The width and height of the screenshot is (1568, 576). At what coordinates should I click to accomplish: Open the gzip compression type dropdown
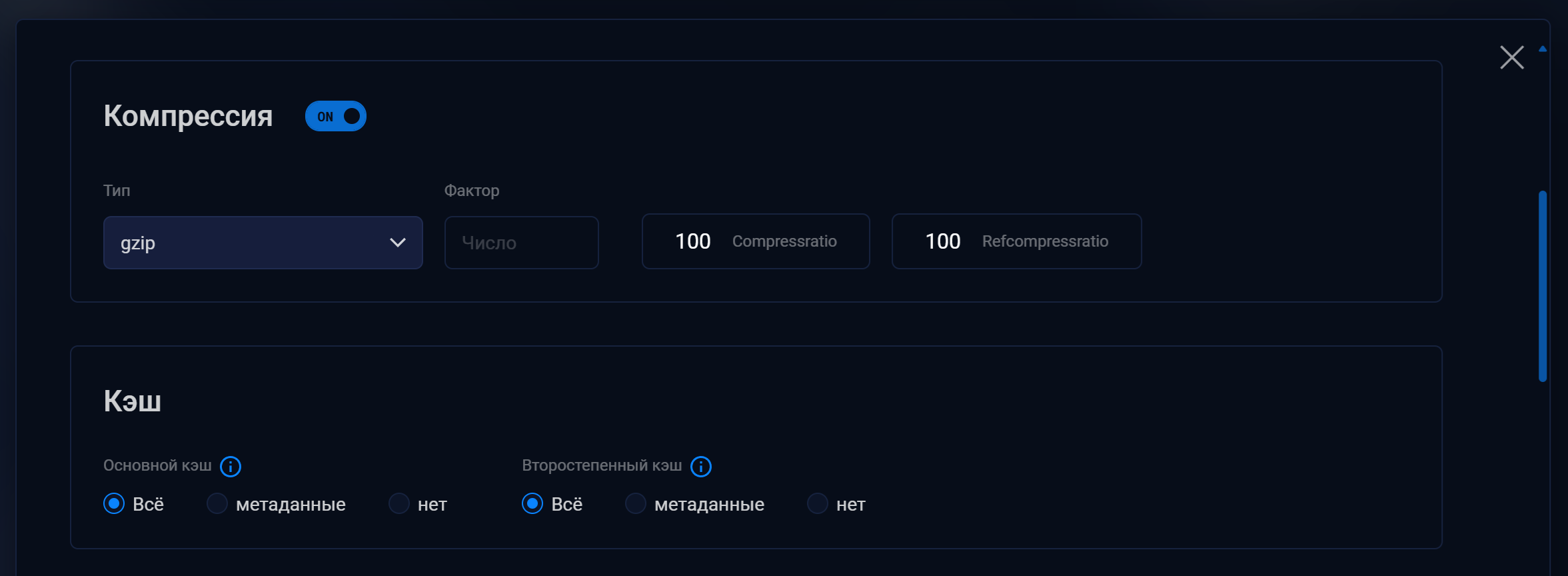coord(263,243)
